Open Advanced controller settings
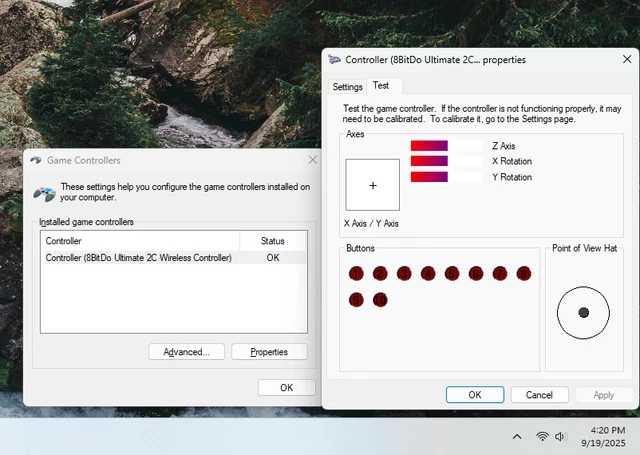 click(186, 352)
